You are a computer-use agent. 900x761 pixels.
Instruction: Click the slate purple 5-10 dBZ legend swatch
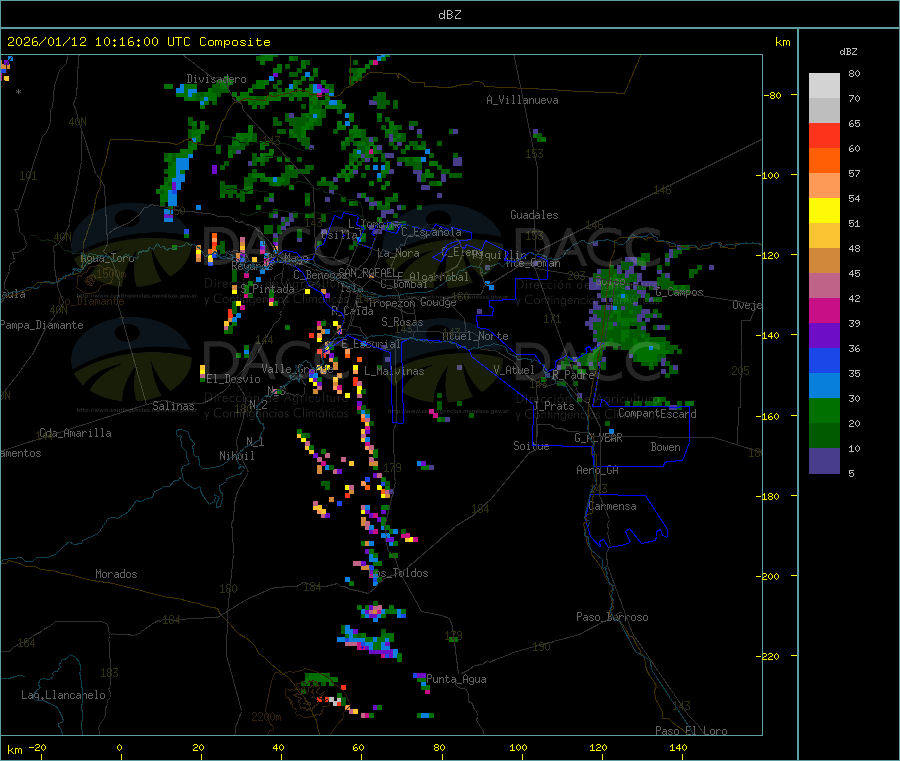tap(824, 461)
